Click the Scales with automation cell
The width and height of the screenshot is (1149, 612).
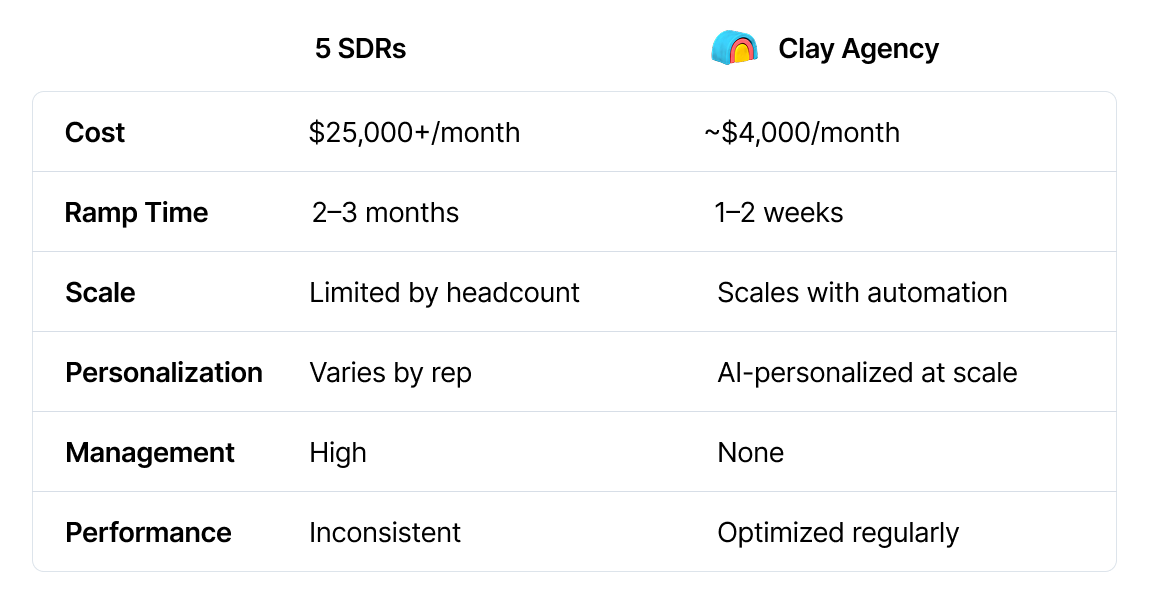[x=862, y=292]
